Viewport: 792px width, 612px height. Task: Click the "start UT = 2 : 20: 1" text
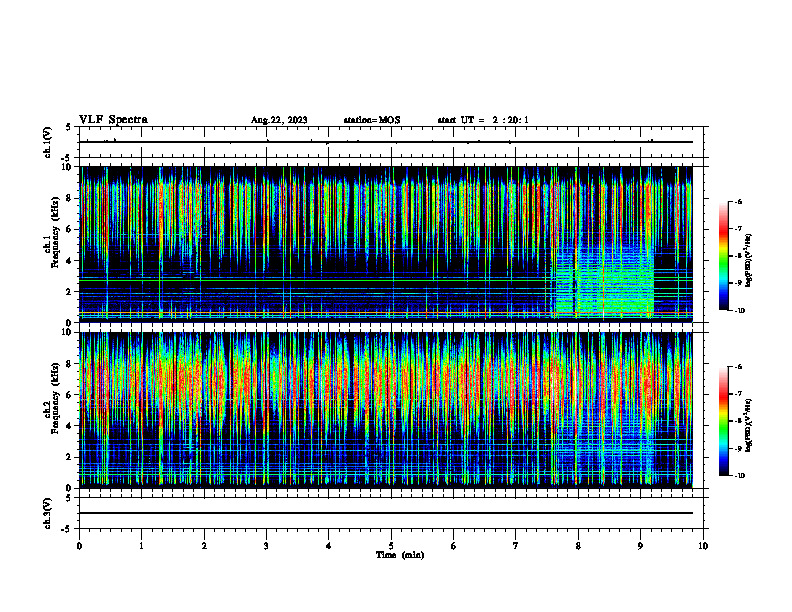(x=483, y=120)
